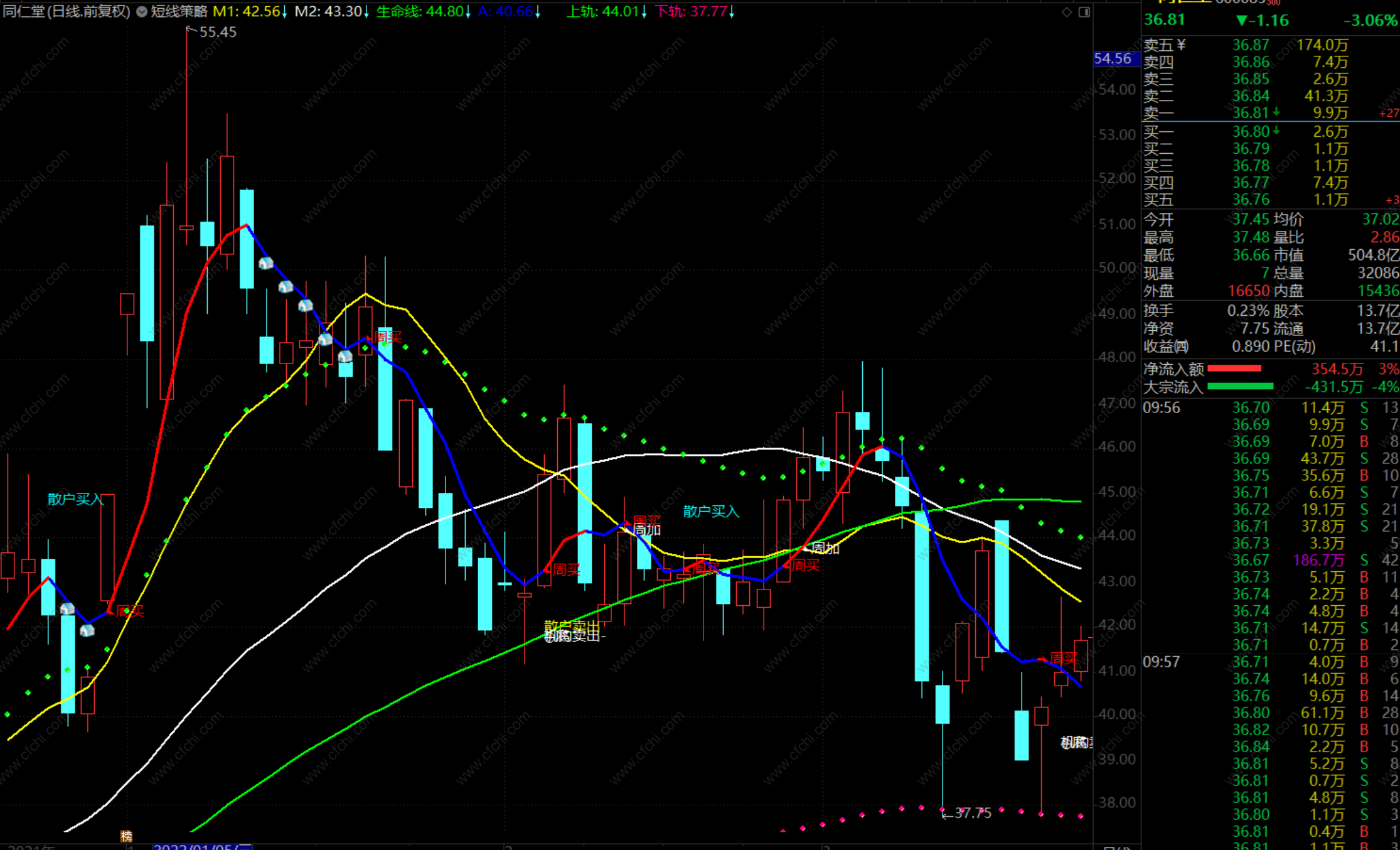Click the 榜 badge at chart bottom
The width and height of the screenshot is (1400, 850).
click(x=126, y=836)
